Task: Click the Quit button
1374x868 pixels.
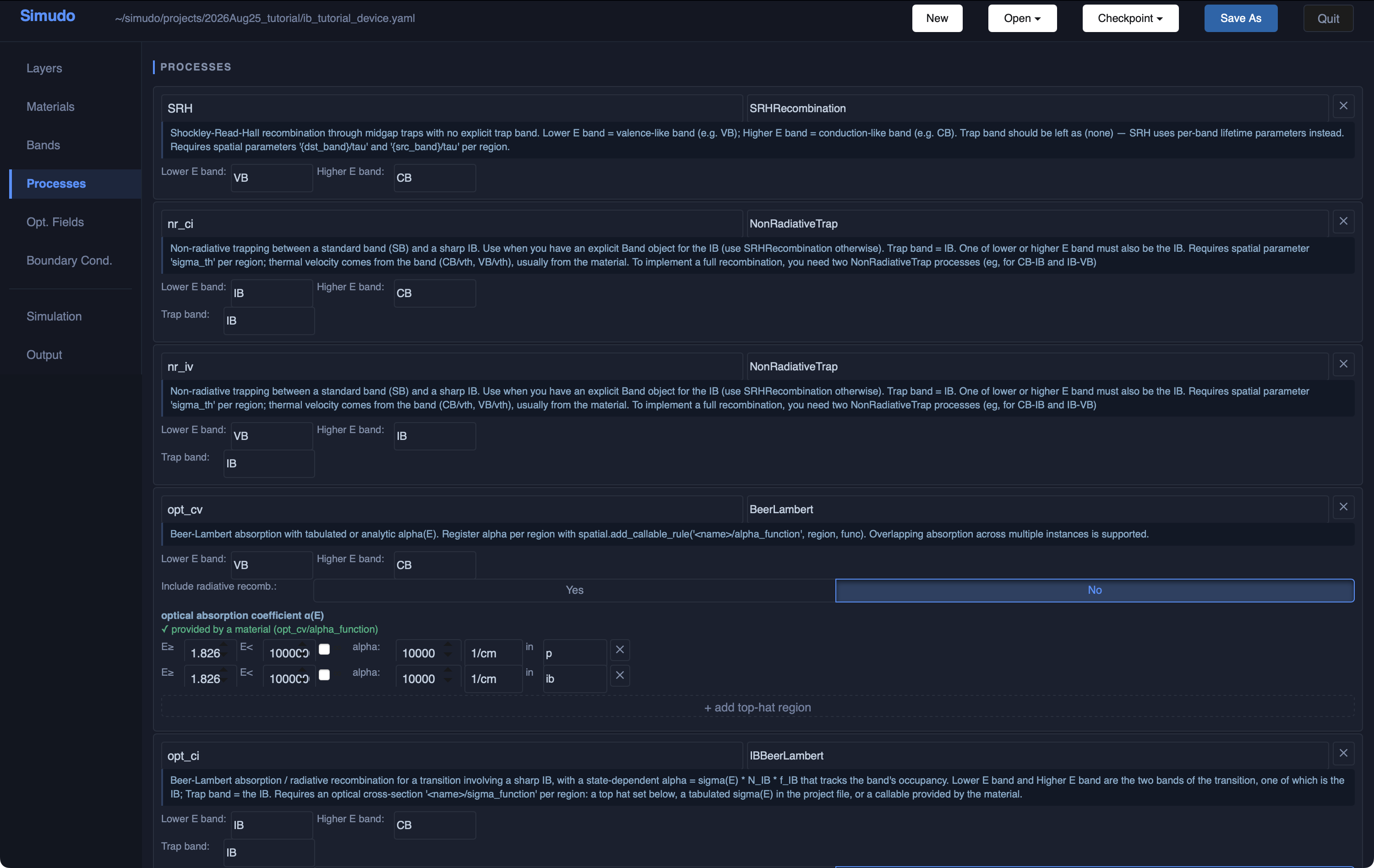Action: [x=1328, y=18]
